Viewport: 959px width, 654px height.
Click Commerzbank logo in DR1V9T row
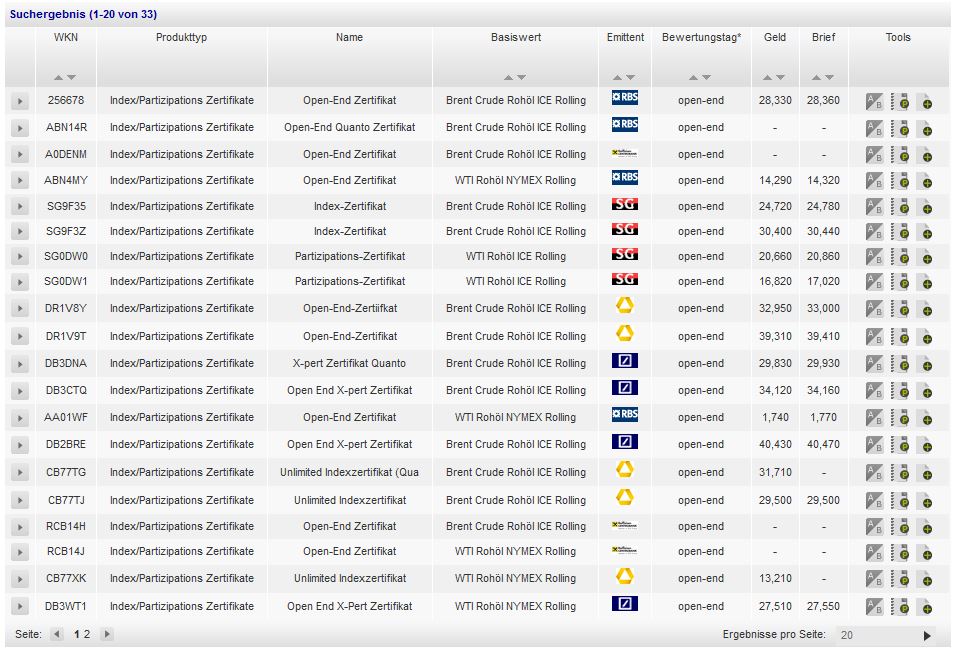624,333
